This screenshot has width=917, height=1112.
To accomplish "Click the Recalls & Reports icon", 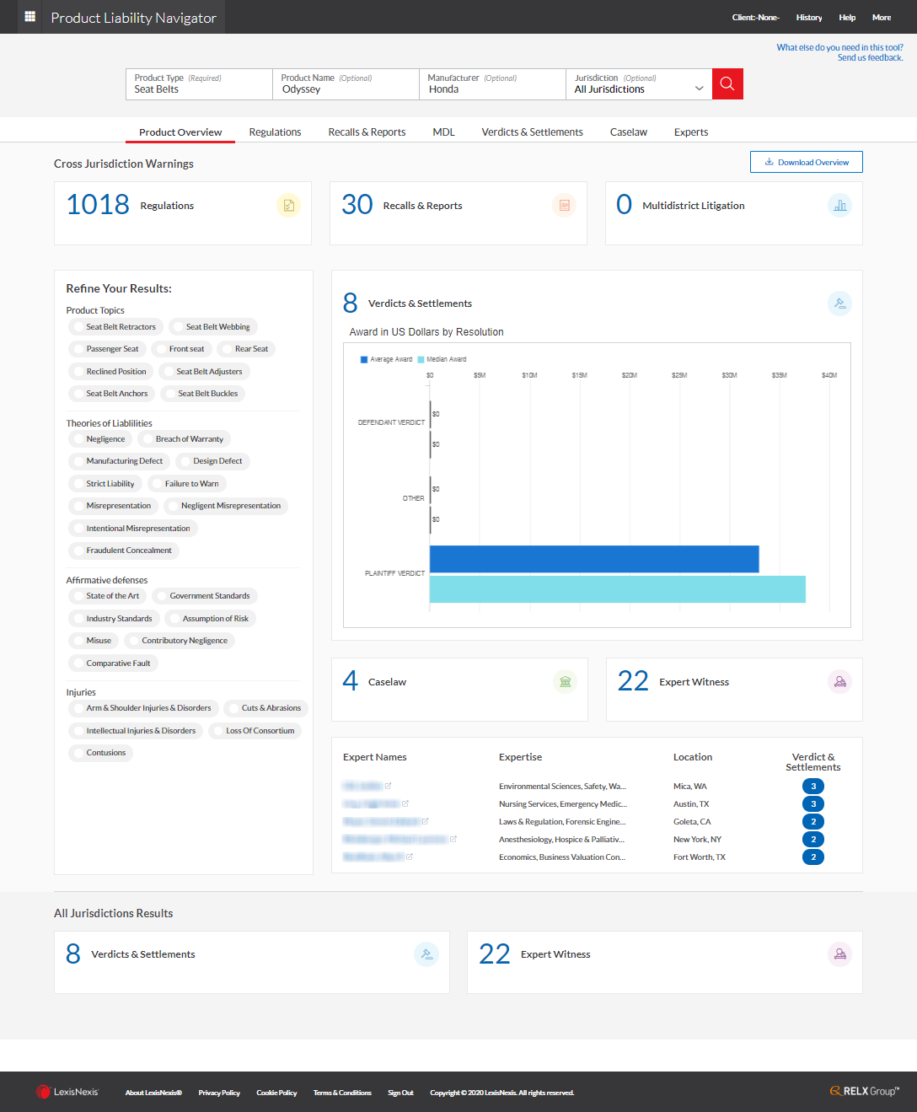I will (565, 206).
